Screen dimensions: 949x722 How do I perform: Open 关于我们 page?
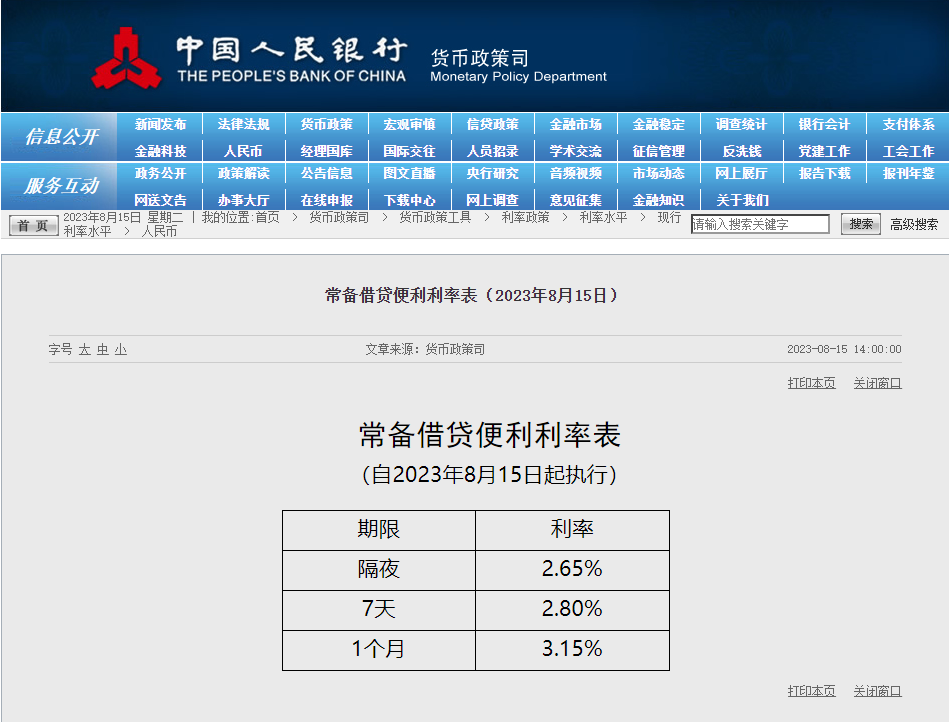(741, 200)
